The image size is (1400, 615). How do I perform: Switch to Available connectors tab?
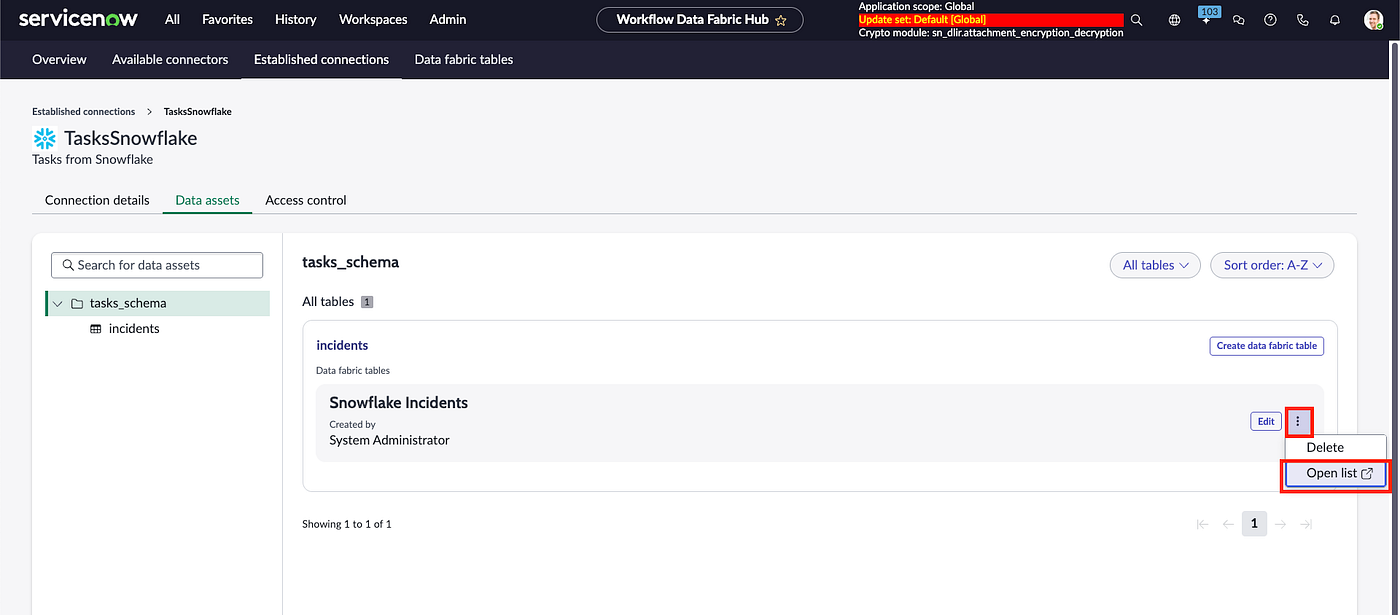pyautogui.click(x=170, y=59)
